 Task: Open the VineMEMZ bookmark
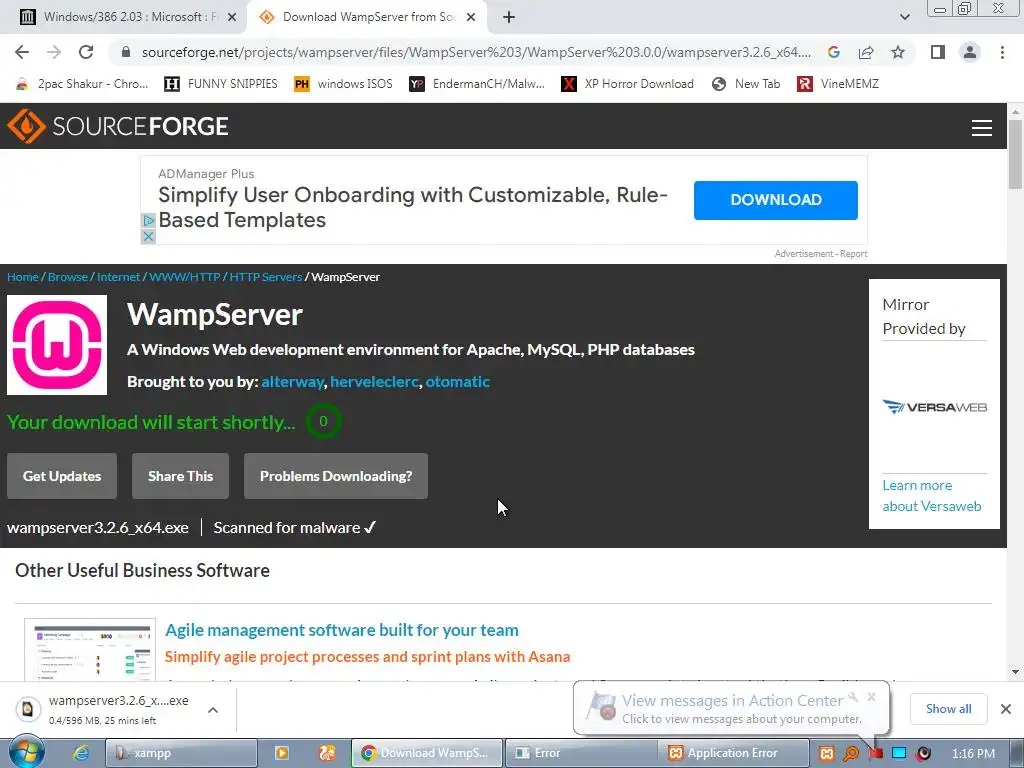coord(839,84)
